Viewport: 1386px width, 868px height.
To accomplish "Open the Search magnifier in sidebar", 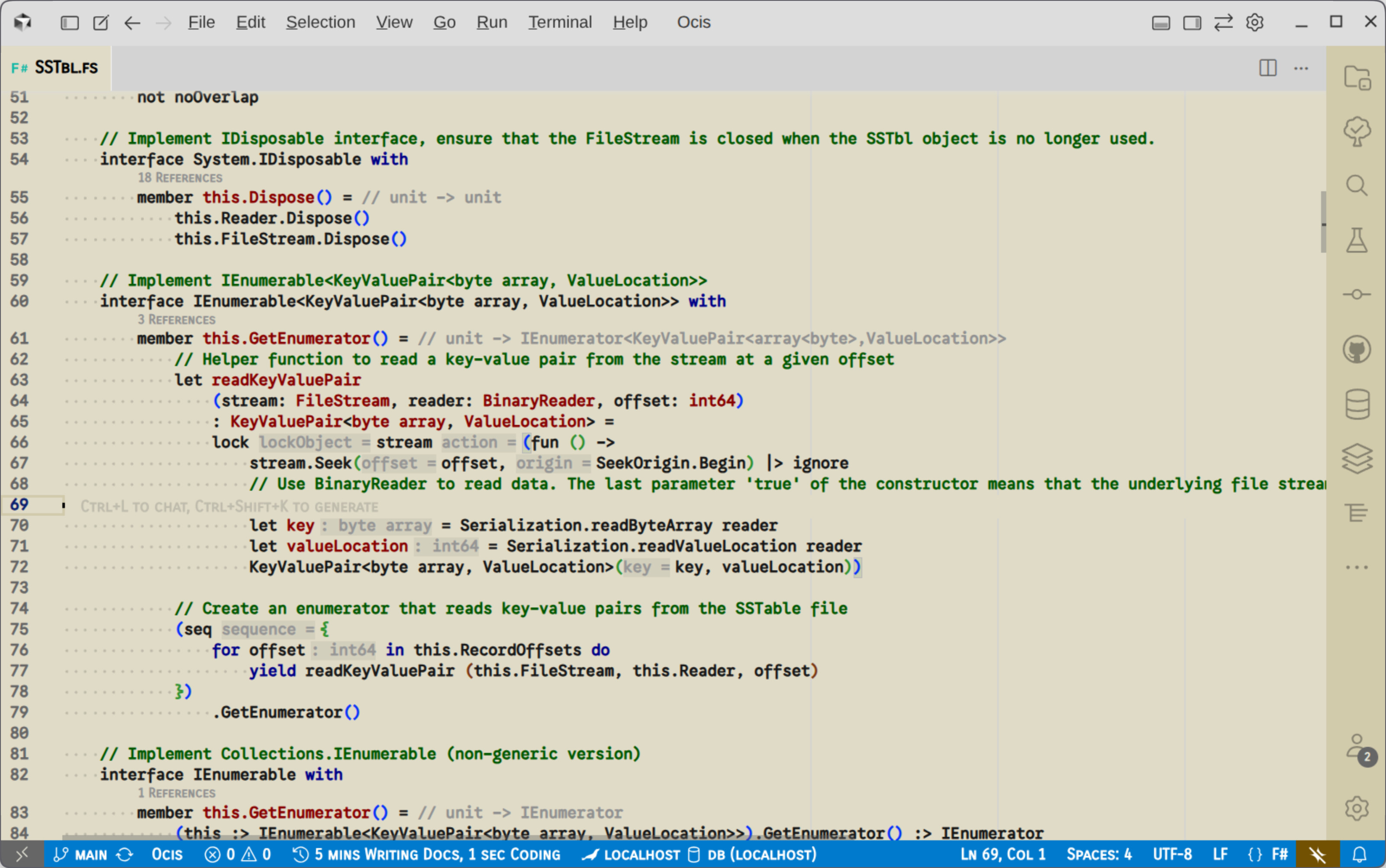I will point(1356,186).
